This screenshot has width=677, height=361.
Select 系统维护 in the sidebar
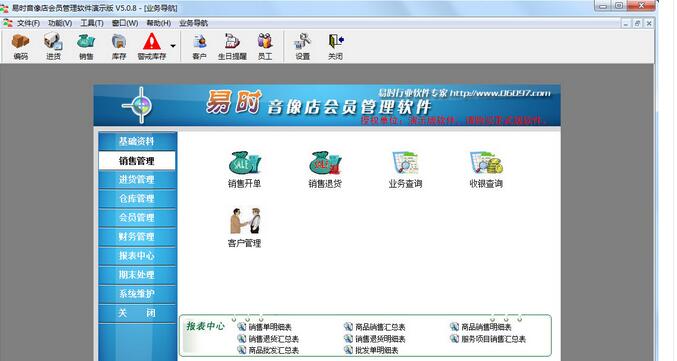[137, 294]
